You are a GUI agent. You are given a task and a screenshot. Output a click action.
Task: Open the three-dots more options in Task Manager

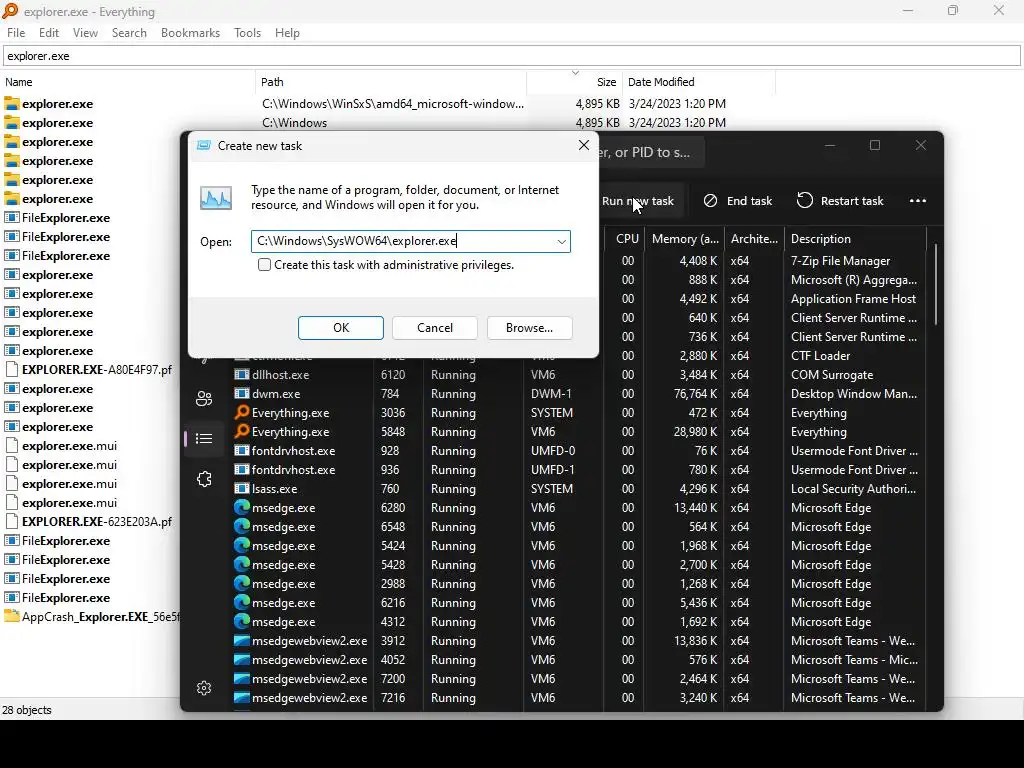click(x=918, y=200)
